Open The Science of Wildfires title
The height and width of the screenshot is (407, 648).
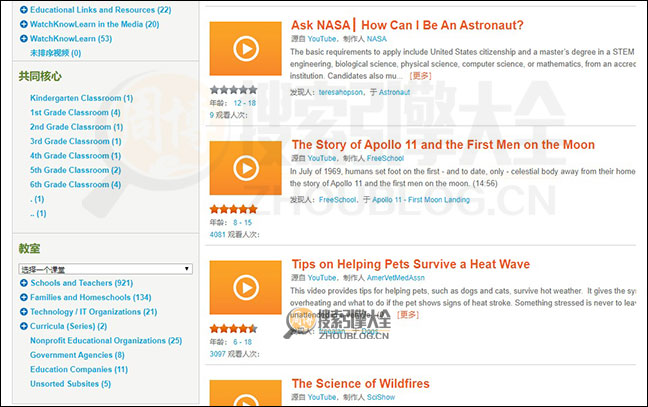click(360, 383)
